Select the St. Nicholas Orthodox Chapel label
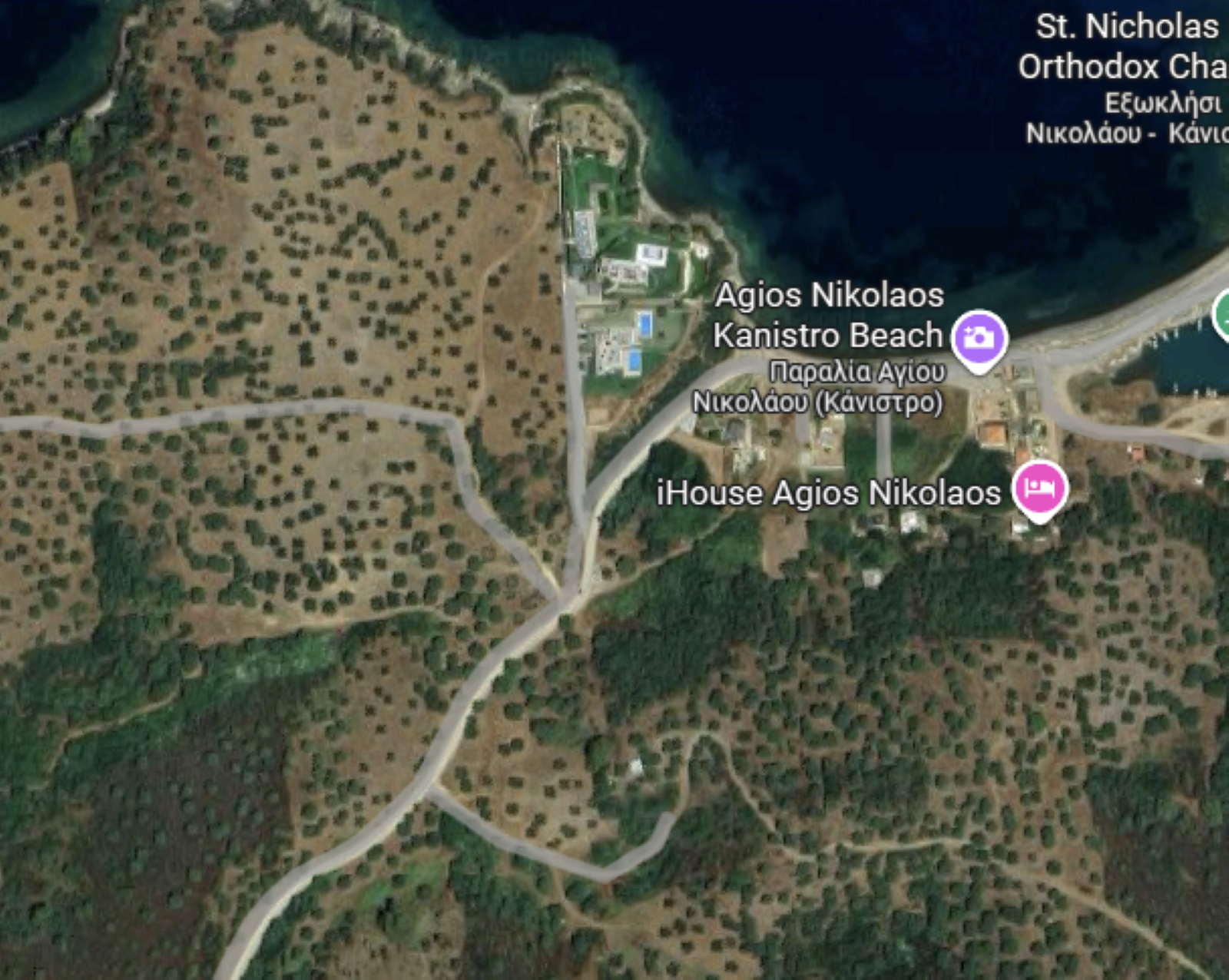 (x=1125, y=46)
